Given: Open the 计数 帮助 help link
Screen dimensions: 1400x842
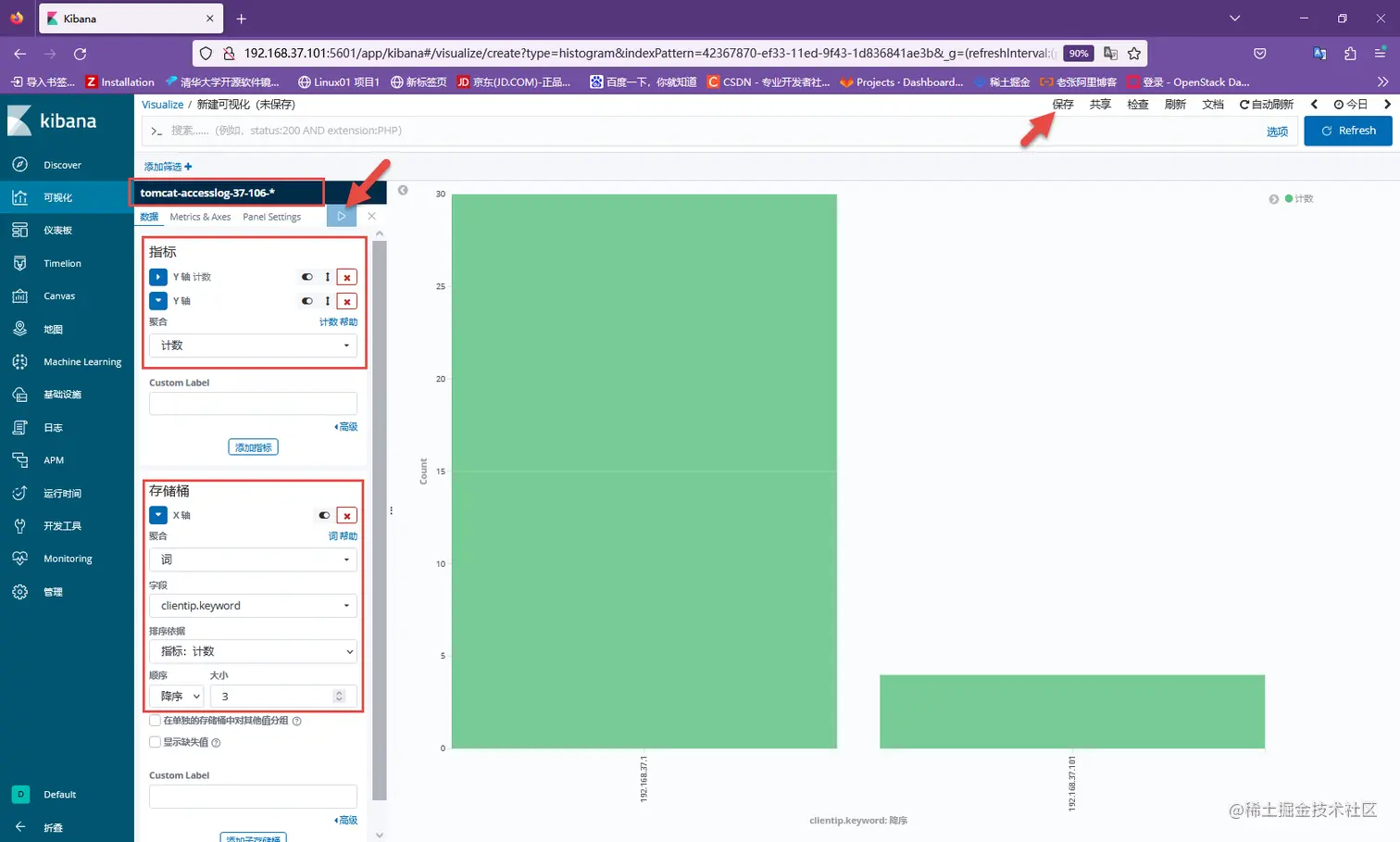Looking at the screenshot, I should point(338,322).
